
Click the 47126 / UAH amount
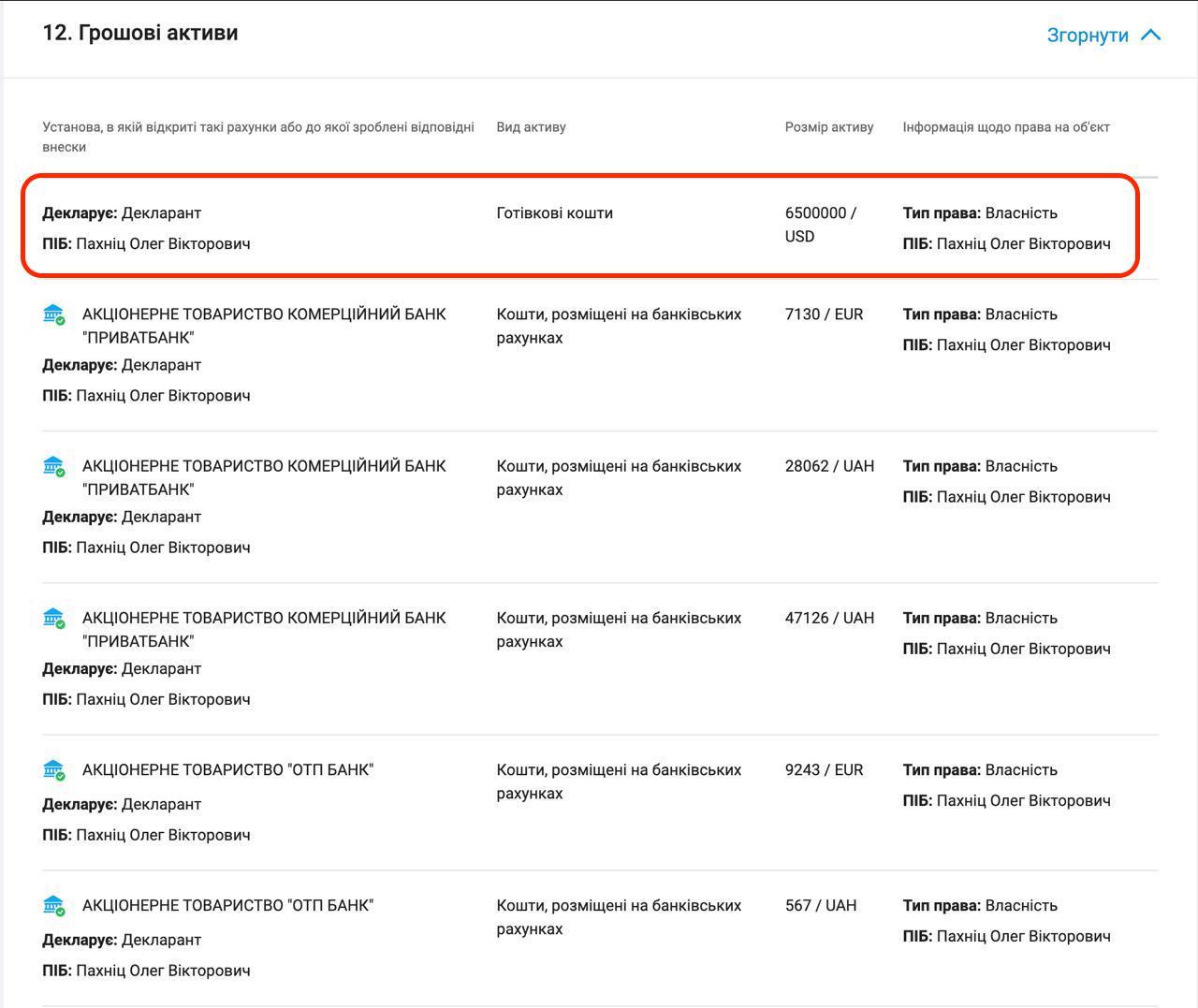[829, 618]
